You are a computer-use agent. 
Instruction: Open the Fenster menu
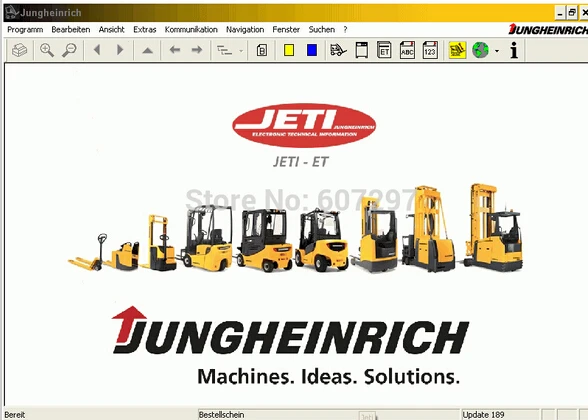pos(286,30)
